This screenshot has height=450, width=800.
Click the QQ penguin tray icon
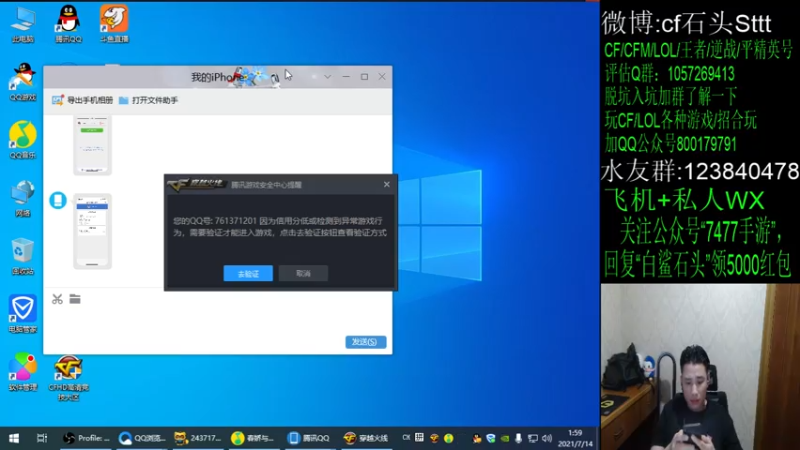click(477, 438)
